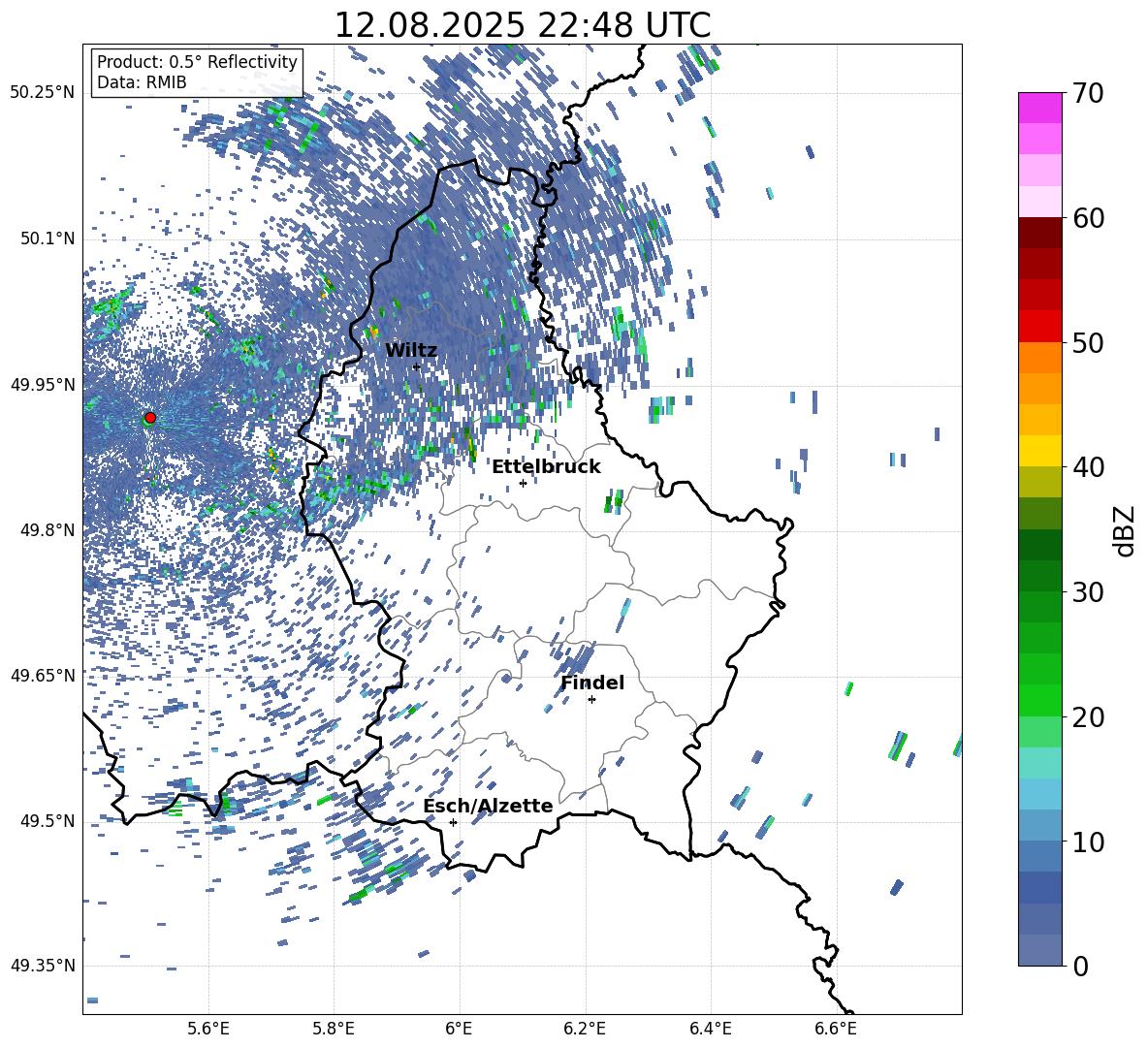Click the 50 colorbar tick label
Viewport: 1148px width, 1048px height.
click(1088, 342)
